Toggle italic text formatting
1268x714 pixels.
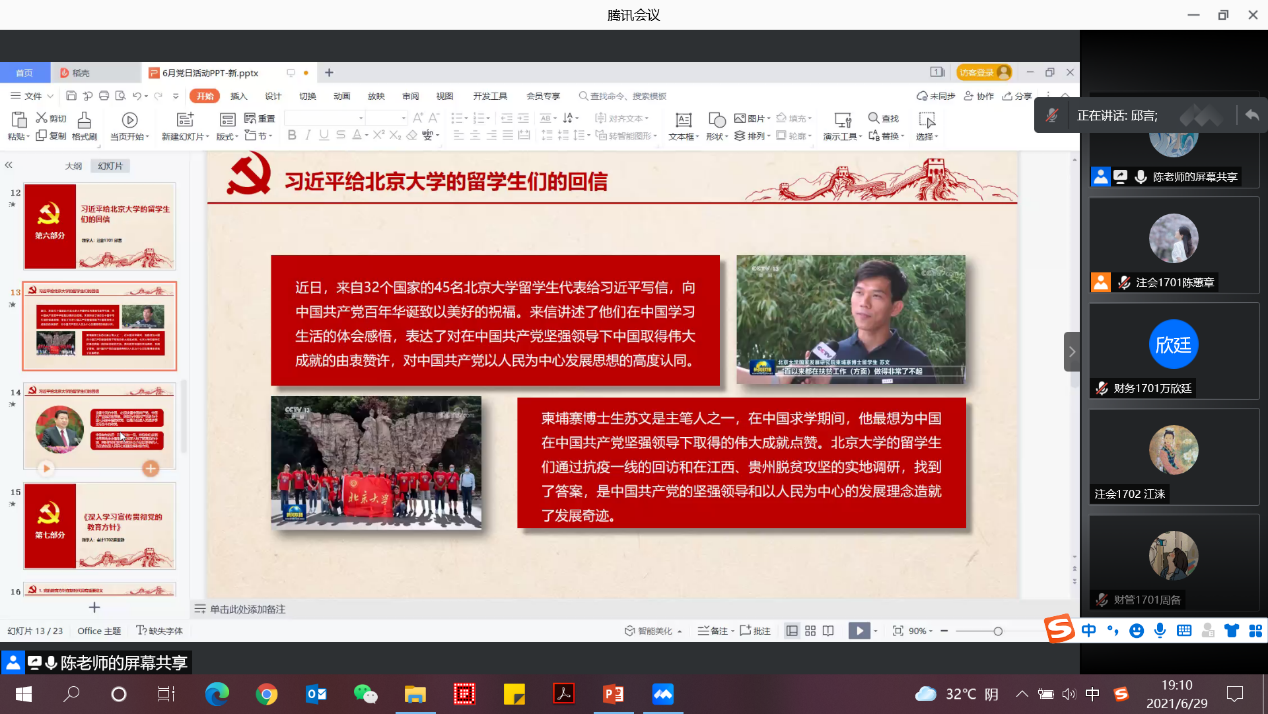coord(310,136)
